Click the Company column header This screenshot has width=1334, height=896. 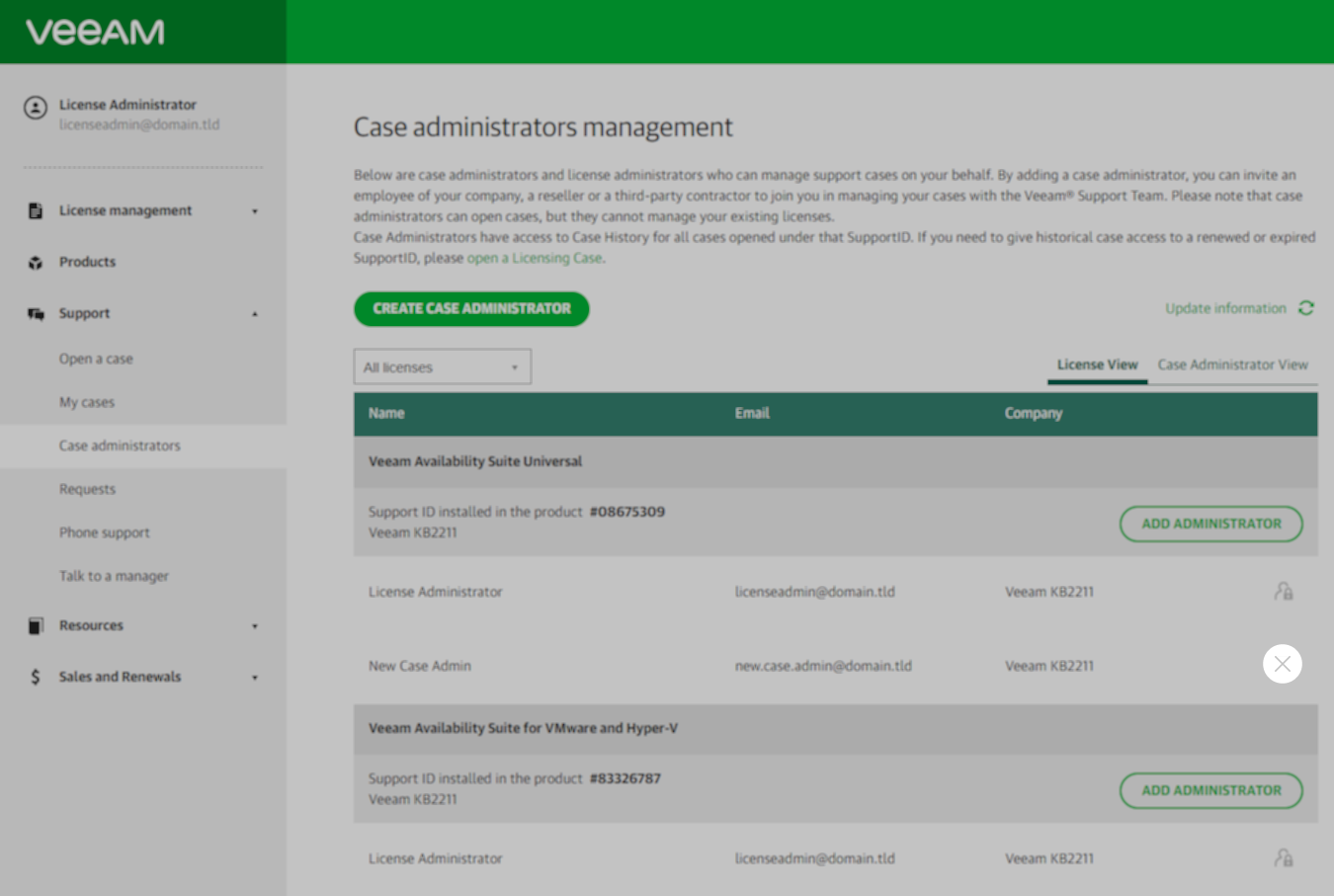pos(1034,413)
